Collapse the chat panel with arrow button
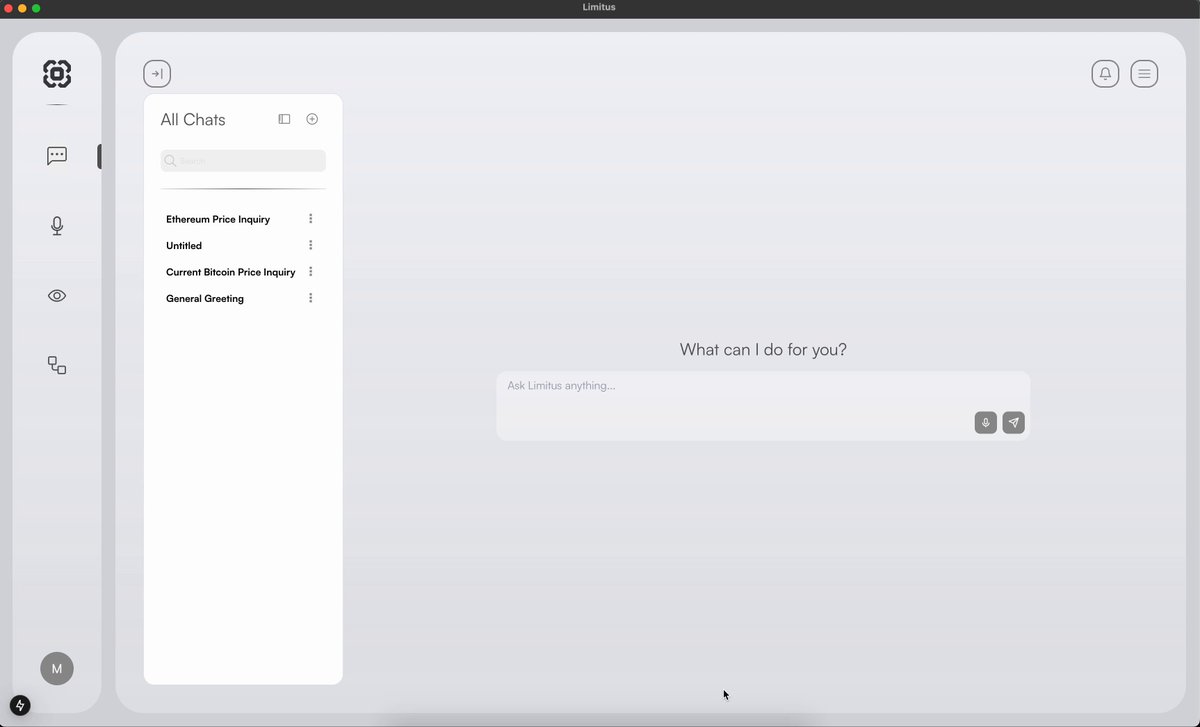The height and width of the screenshot is (727, 1200). point(157,74)
